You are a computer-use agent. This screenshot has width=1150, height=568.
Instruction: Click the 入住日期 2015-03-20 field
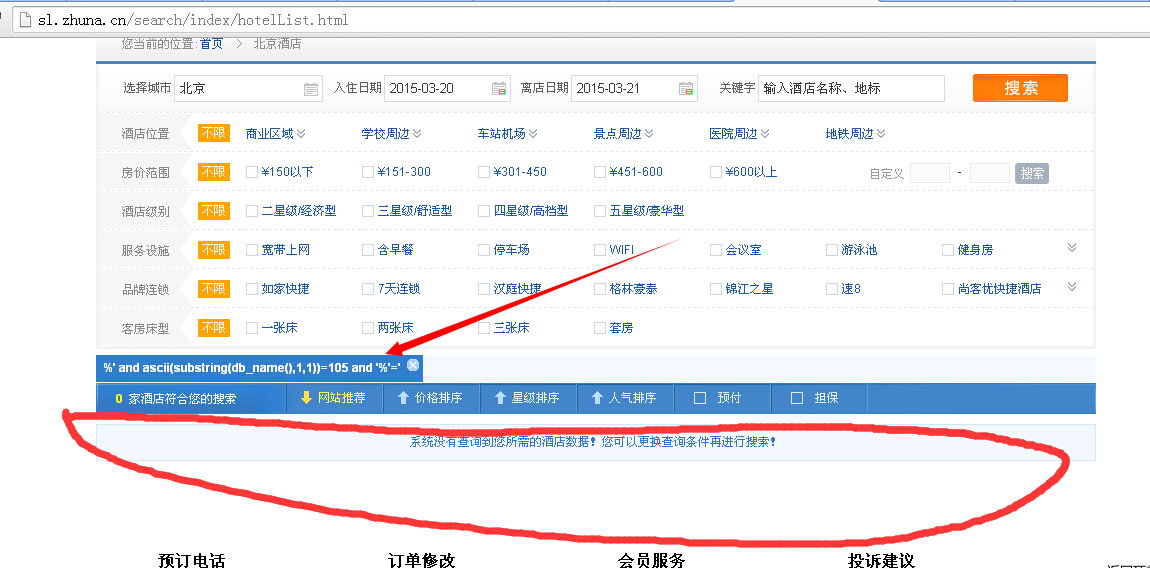point(447,89)
